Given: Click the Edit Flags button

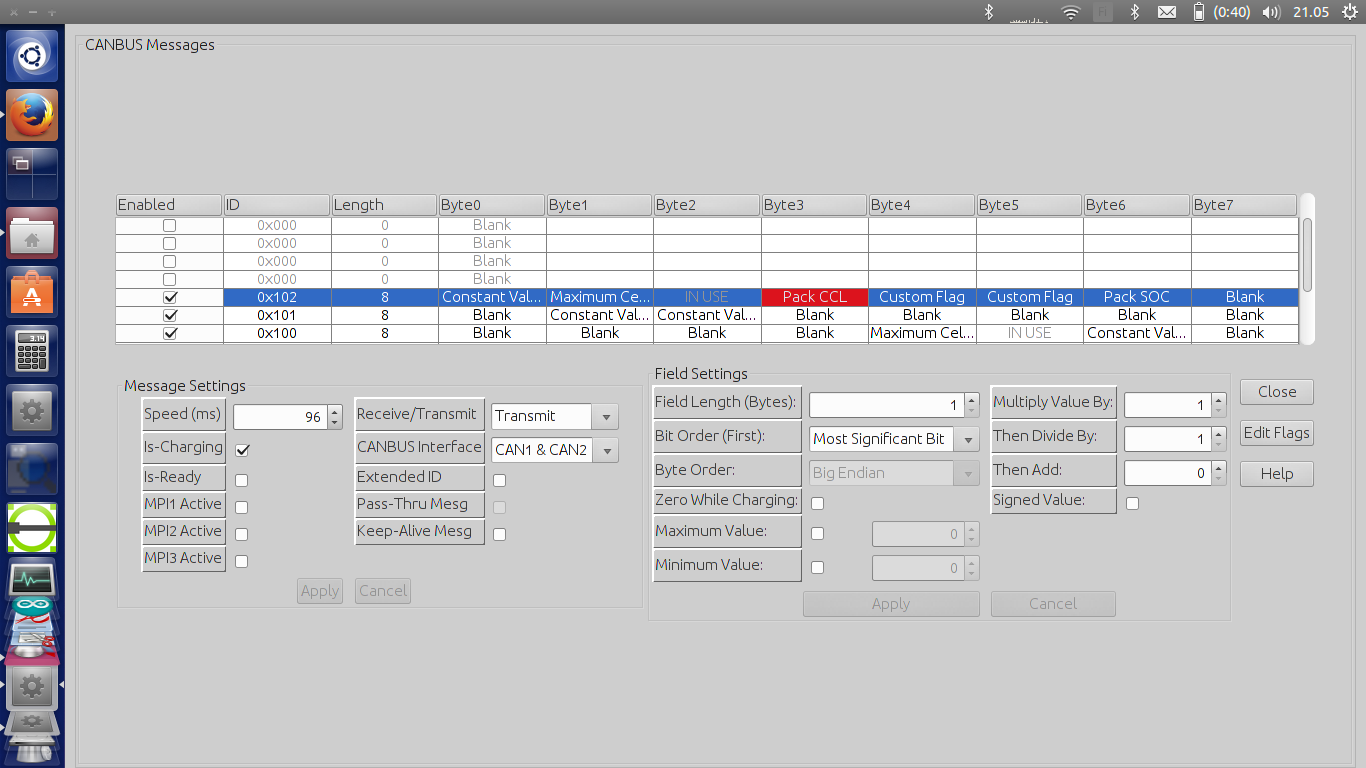Looking at the screenshot, I should point(1276,433).
